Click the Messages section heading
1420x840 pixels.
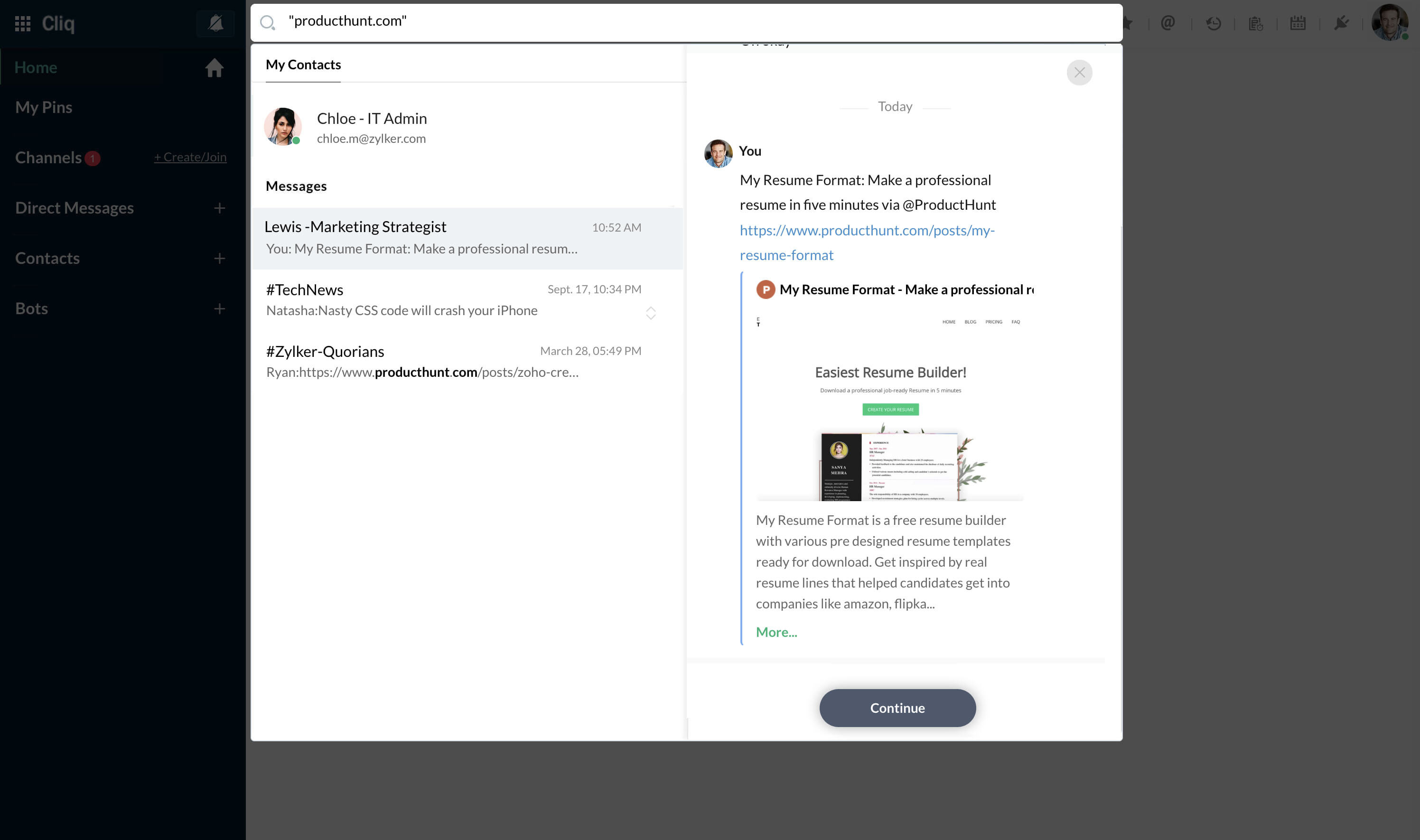point(296,186)
